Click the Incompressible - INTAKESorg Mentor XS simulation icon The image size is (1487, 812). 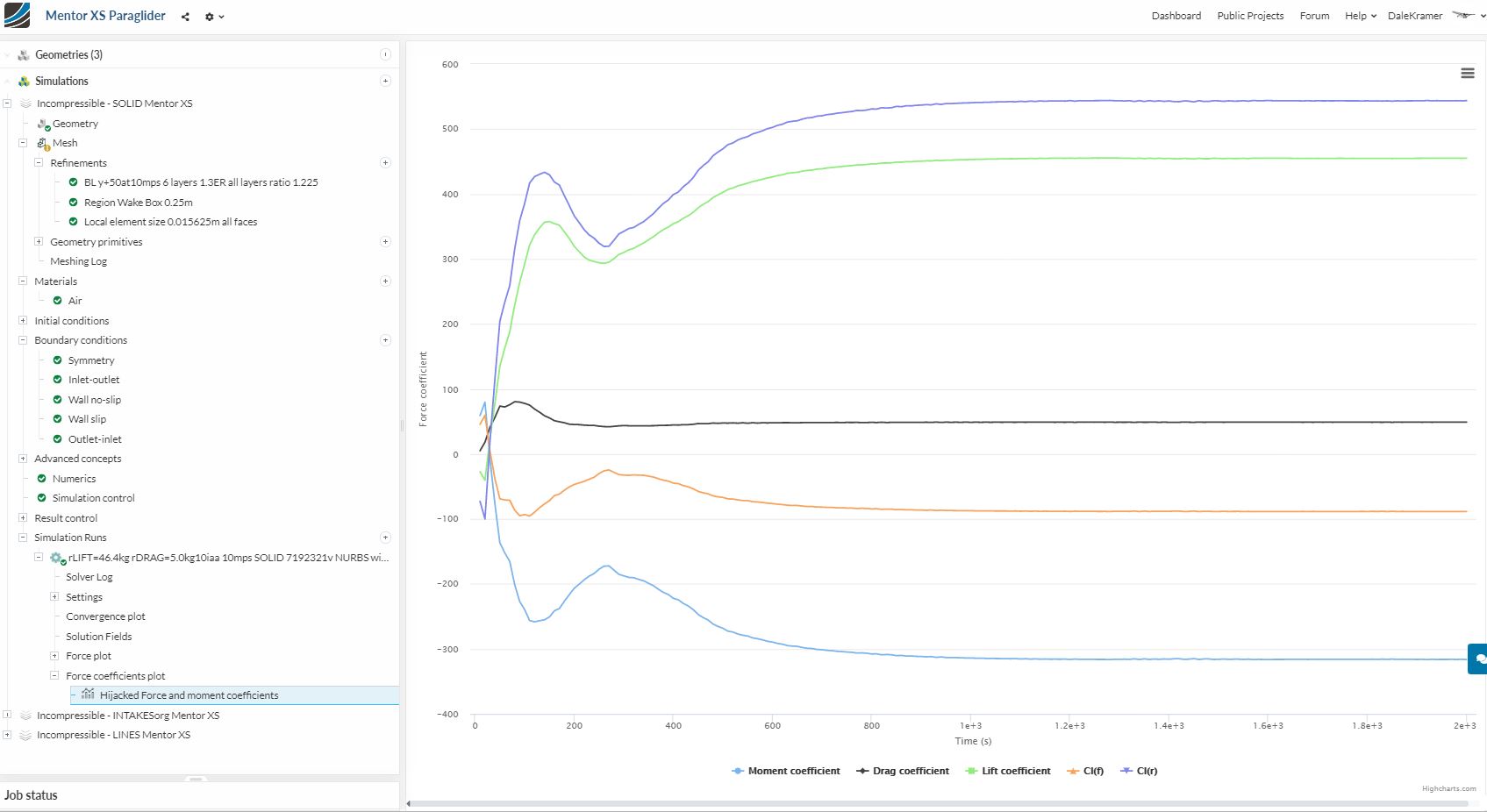[x=26, y=716]
